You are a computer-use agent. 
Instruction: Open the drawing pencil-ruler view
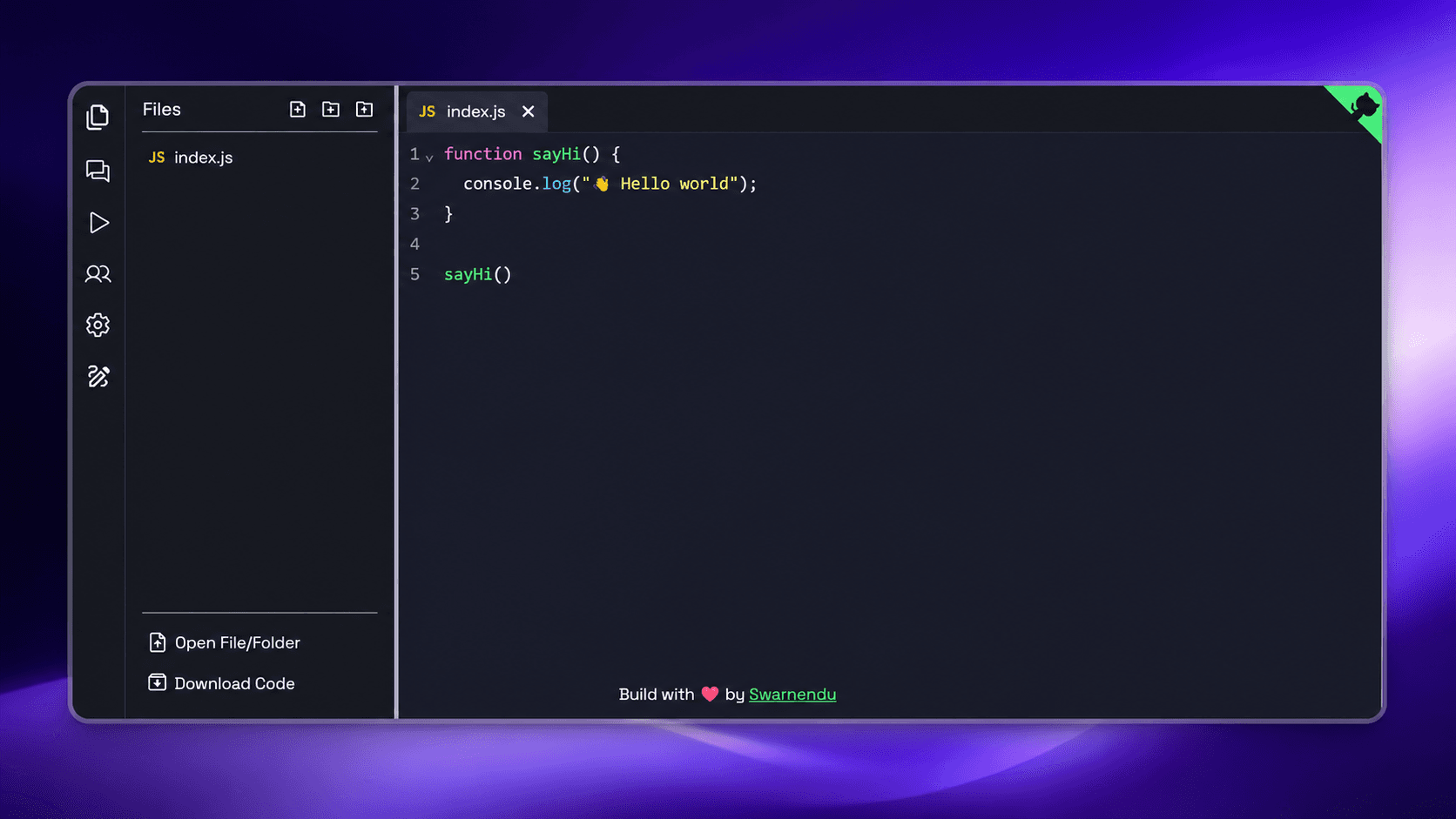click(x=98, y=376)
